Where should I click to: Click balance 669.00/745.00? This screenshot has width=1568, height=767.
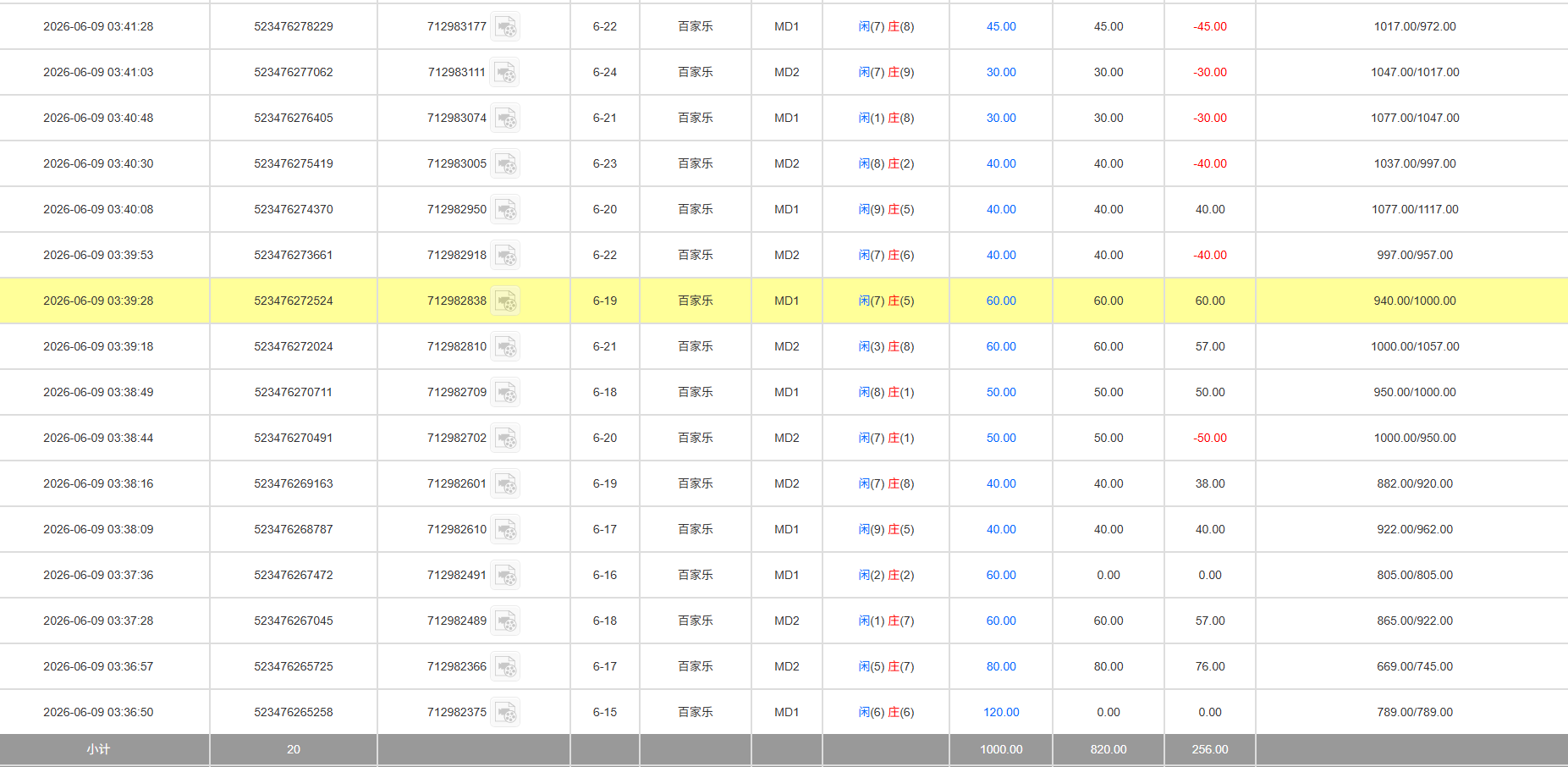(x=1415, y=666)
